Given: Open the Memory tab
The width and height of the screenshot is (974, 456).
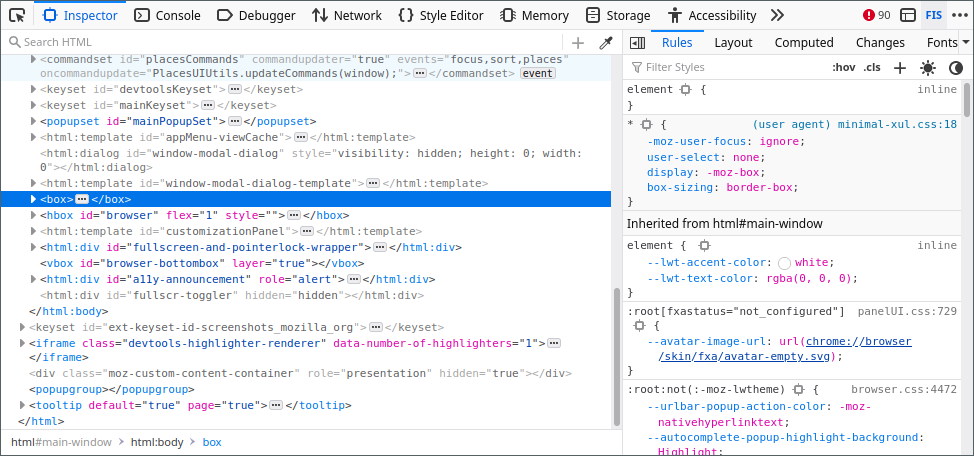Looking at the screenshot, I should [x=535, y=15].
